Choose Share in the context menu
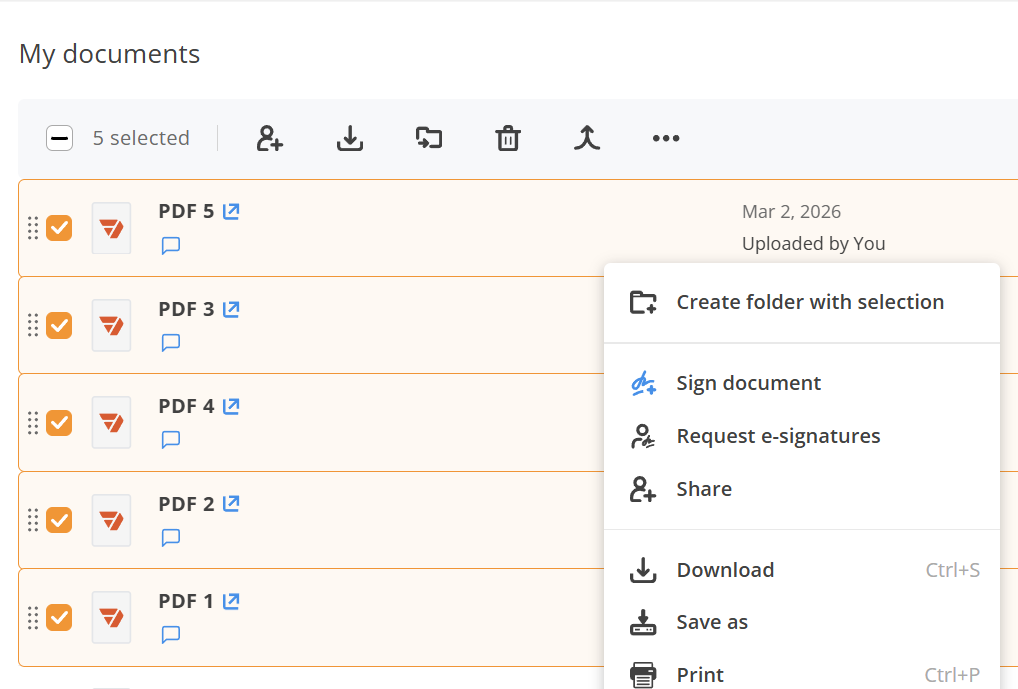Viewport: 1018px width, 689px height. (x=802, y=489)
